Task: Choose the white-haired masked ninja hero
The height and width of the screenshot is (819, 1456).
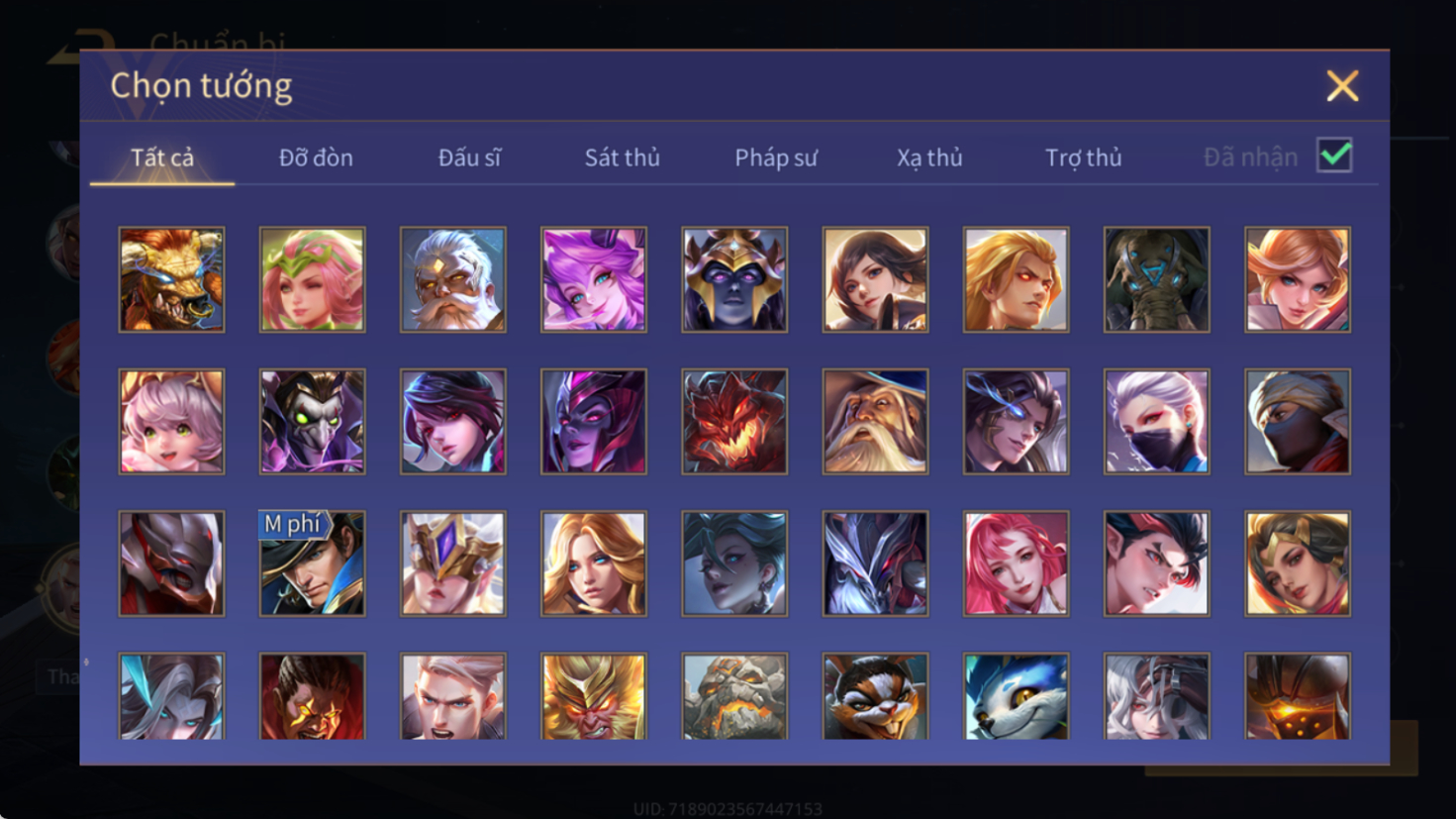Action: [1156, 422]
